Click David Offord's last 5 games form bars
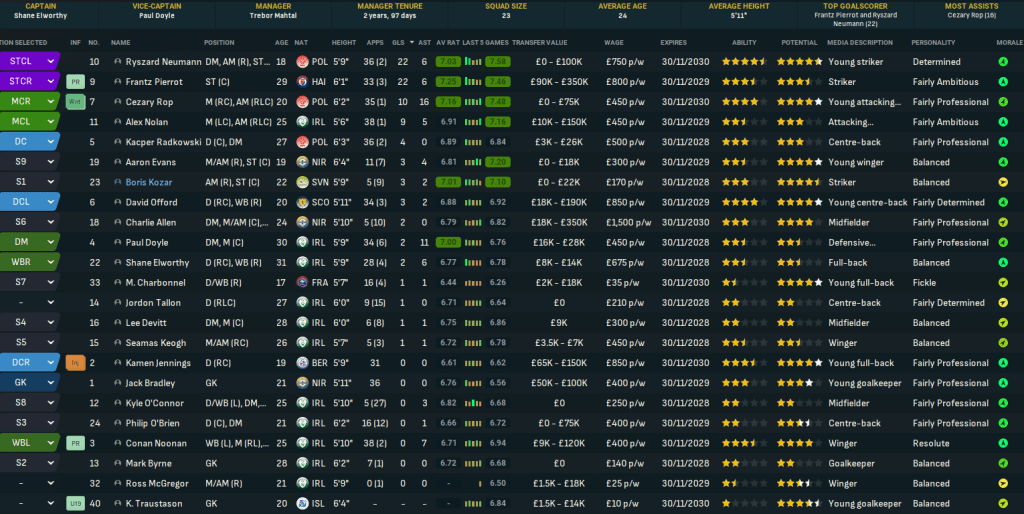 coord(497,202)
